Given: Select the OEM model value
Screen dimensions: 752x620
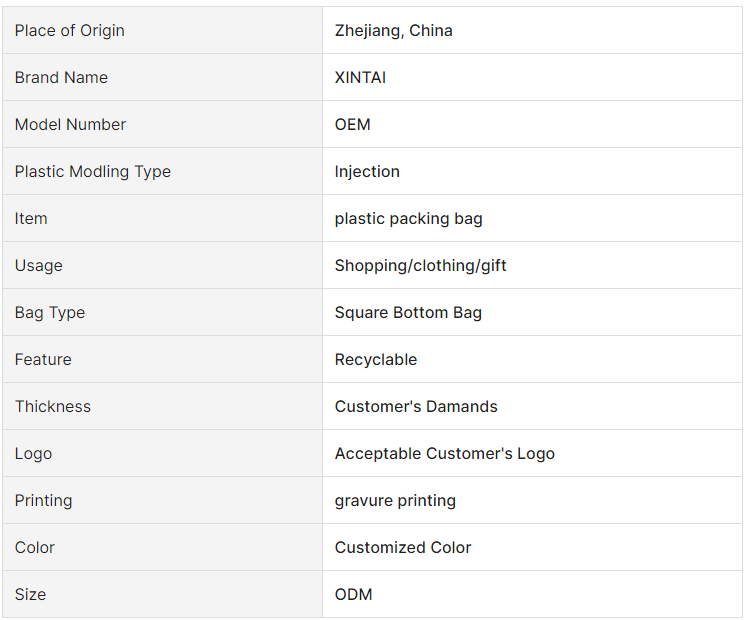Looking at the screenshot, I should click(x=352, y=124).
